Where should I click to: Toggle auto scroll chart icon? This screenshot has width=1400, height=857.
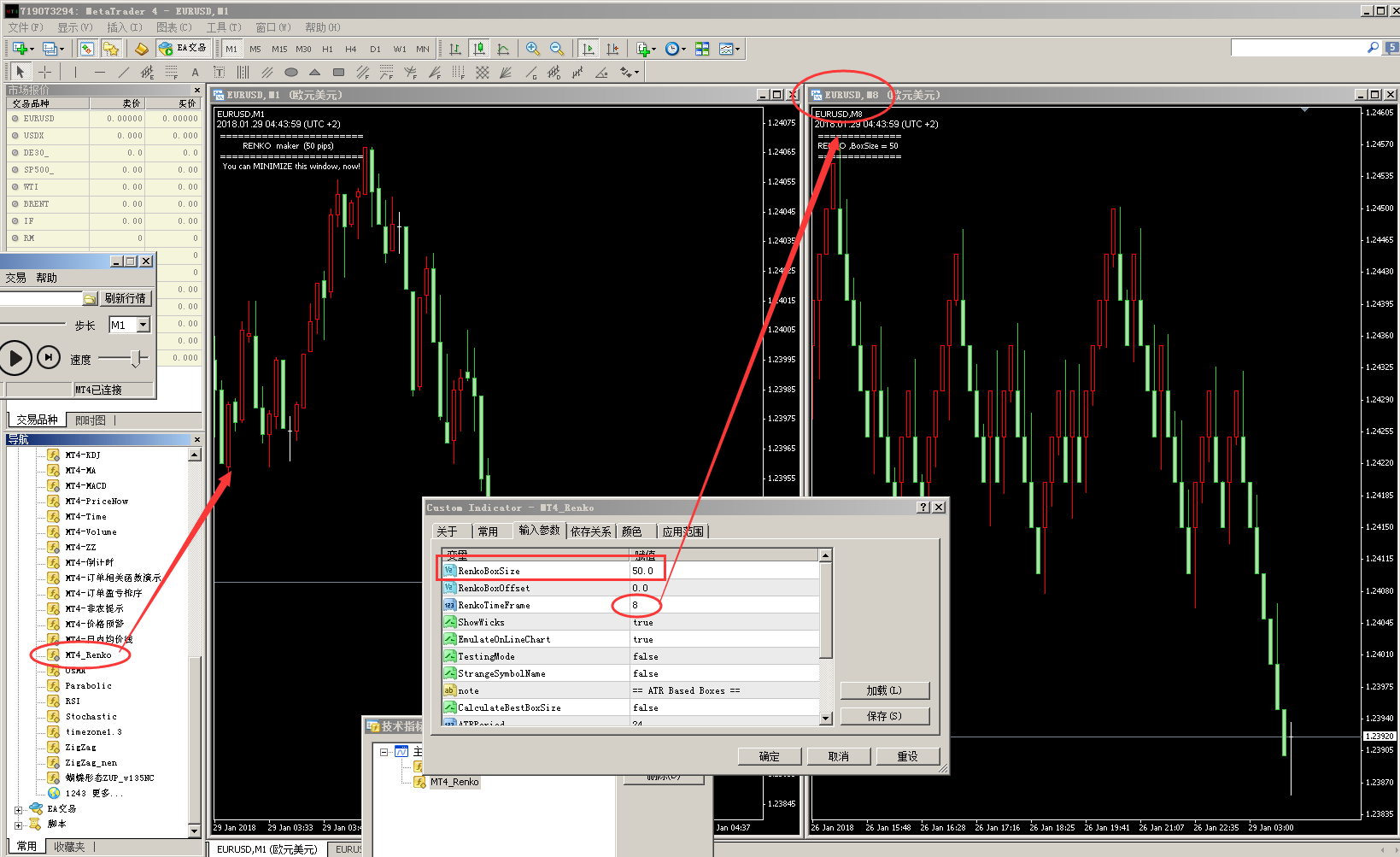pyautogui.click(x=588, y=49)
